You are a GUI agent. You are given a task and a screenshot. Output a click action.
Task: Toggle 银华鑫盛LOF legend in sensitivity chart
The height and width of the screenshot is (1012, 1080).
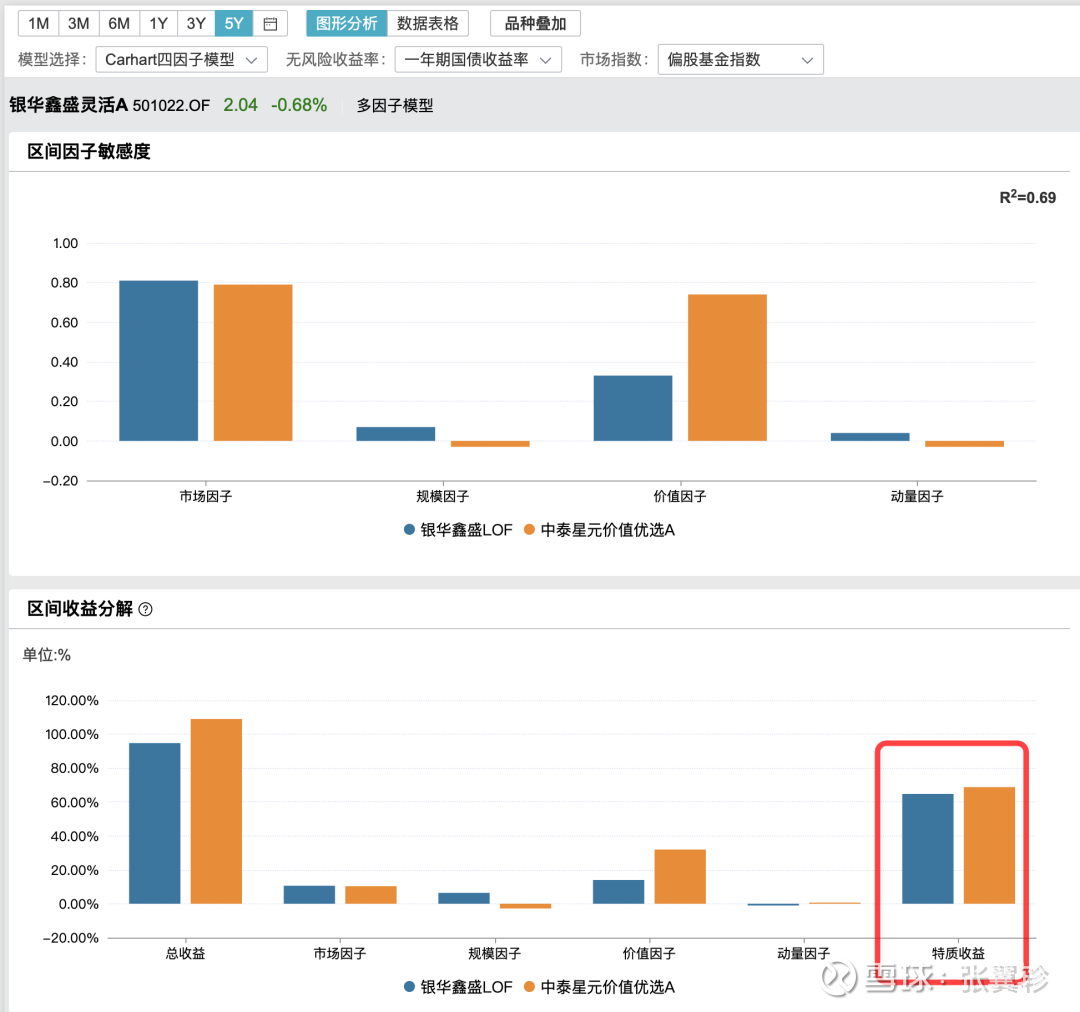(458, 530)
